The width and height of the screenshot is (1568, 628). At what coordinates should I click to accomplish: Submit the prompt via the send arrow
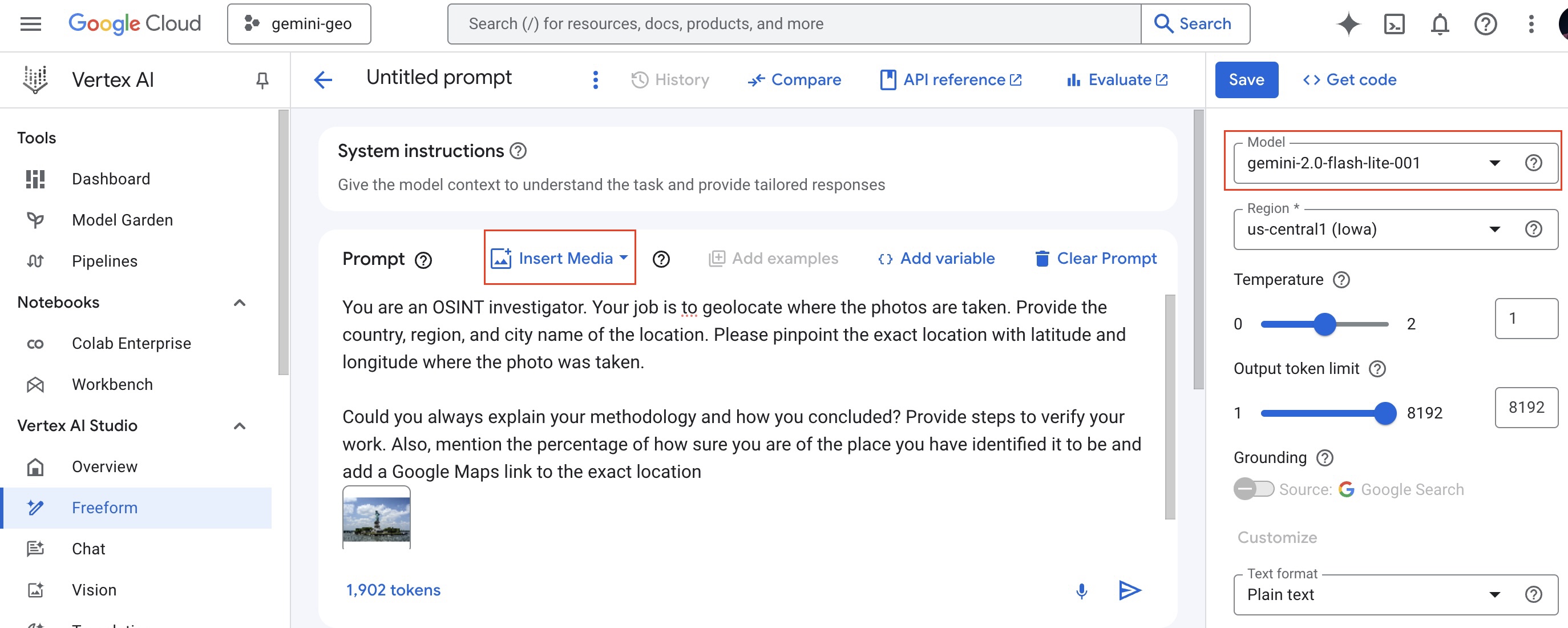[1130, 590]
